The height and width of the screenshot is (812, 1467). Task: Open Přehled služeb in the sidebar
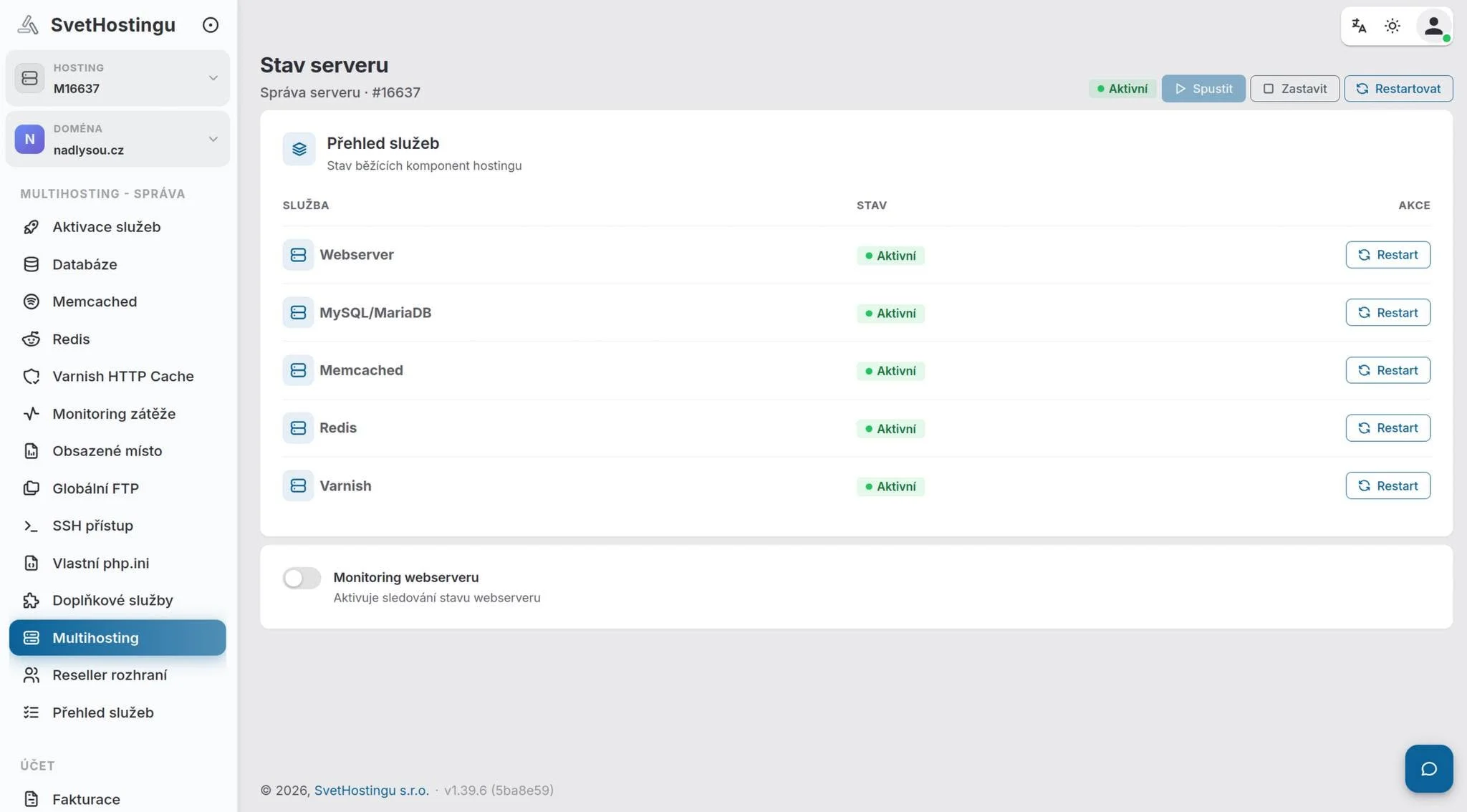[x=117, y=712]
